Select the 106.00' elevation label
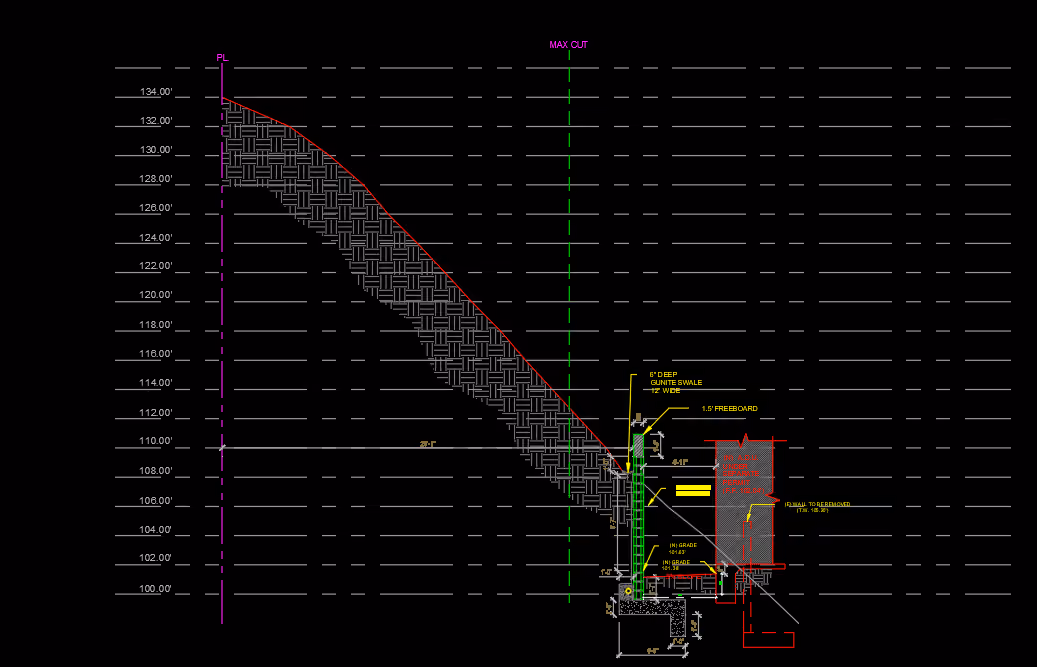Image resolution: width=1037 pixels, height=667 pixels. point(156,501)
